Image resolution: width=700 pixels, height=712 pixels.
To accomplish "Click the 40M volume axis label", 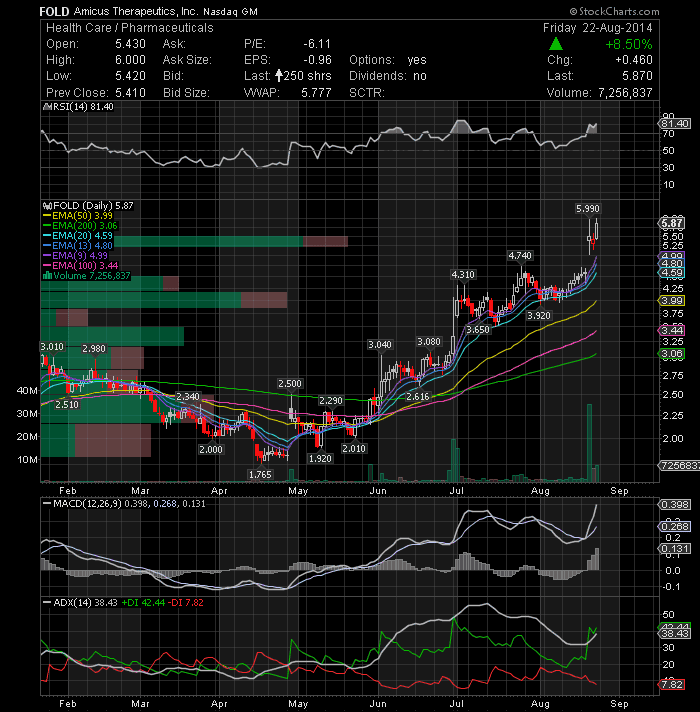I will (x=27, y=390).
